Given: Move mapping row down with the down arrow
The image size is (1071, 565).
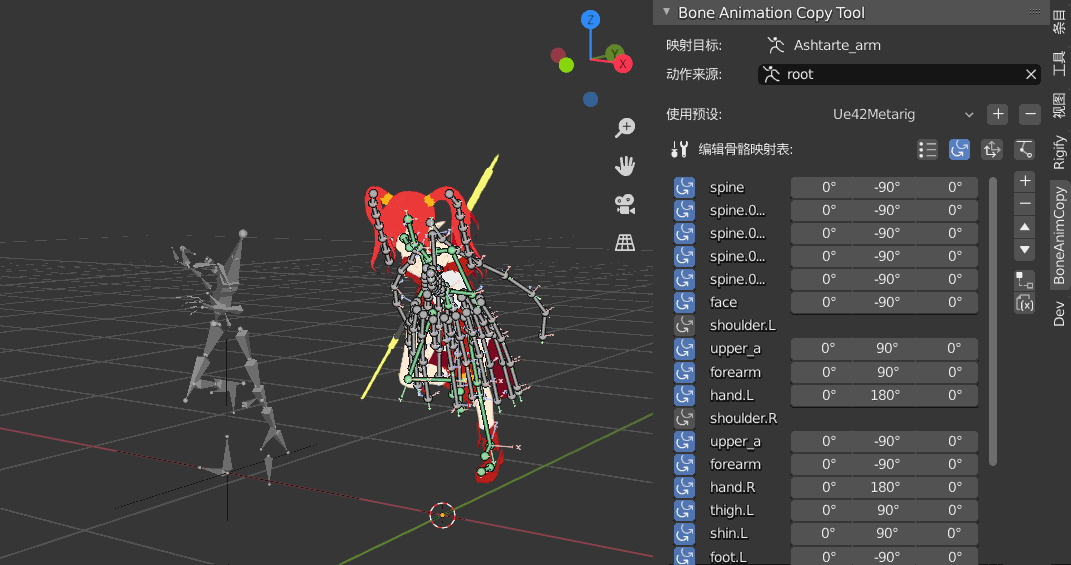Looking at the screenshot, I should pos(1025,249).
